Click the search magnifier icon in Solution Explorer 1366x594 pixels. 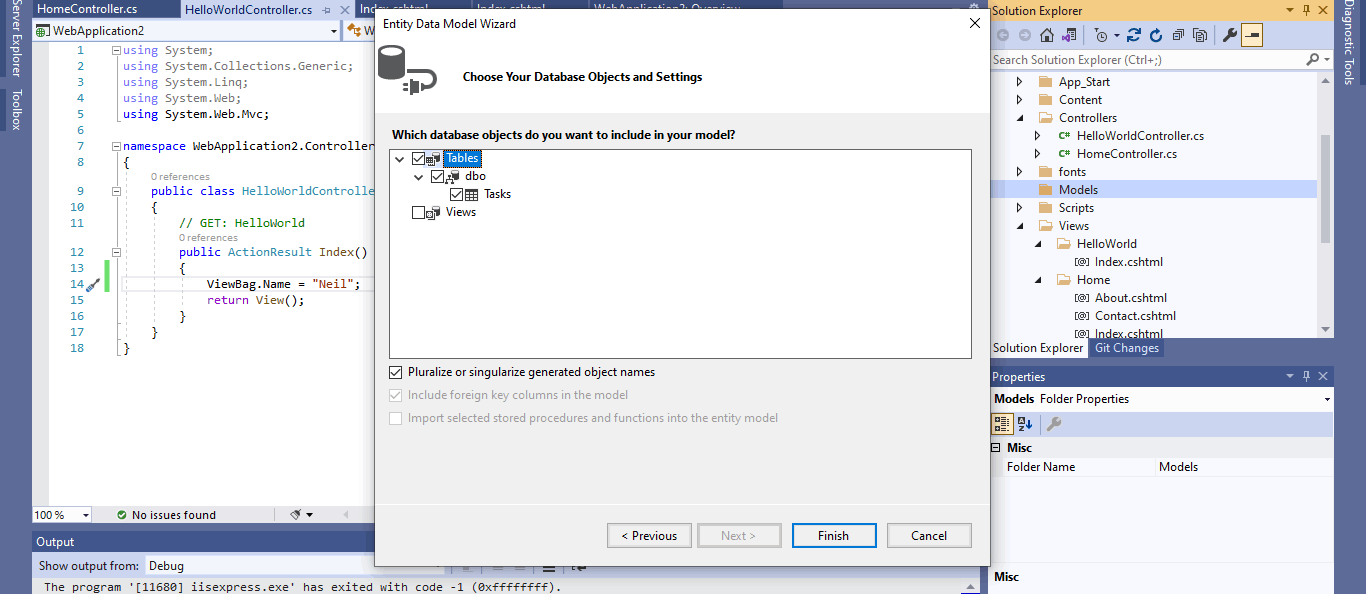click(x=1313, y=60)
